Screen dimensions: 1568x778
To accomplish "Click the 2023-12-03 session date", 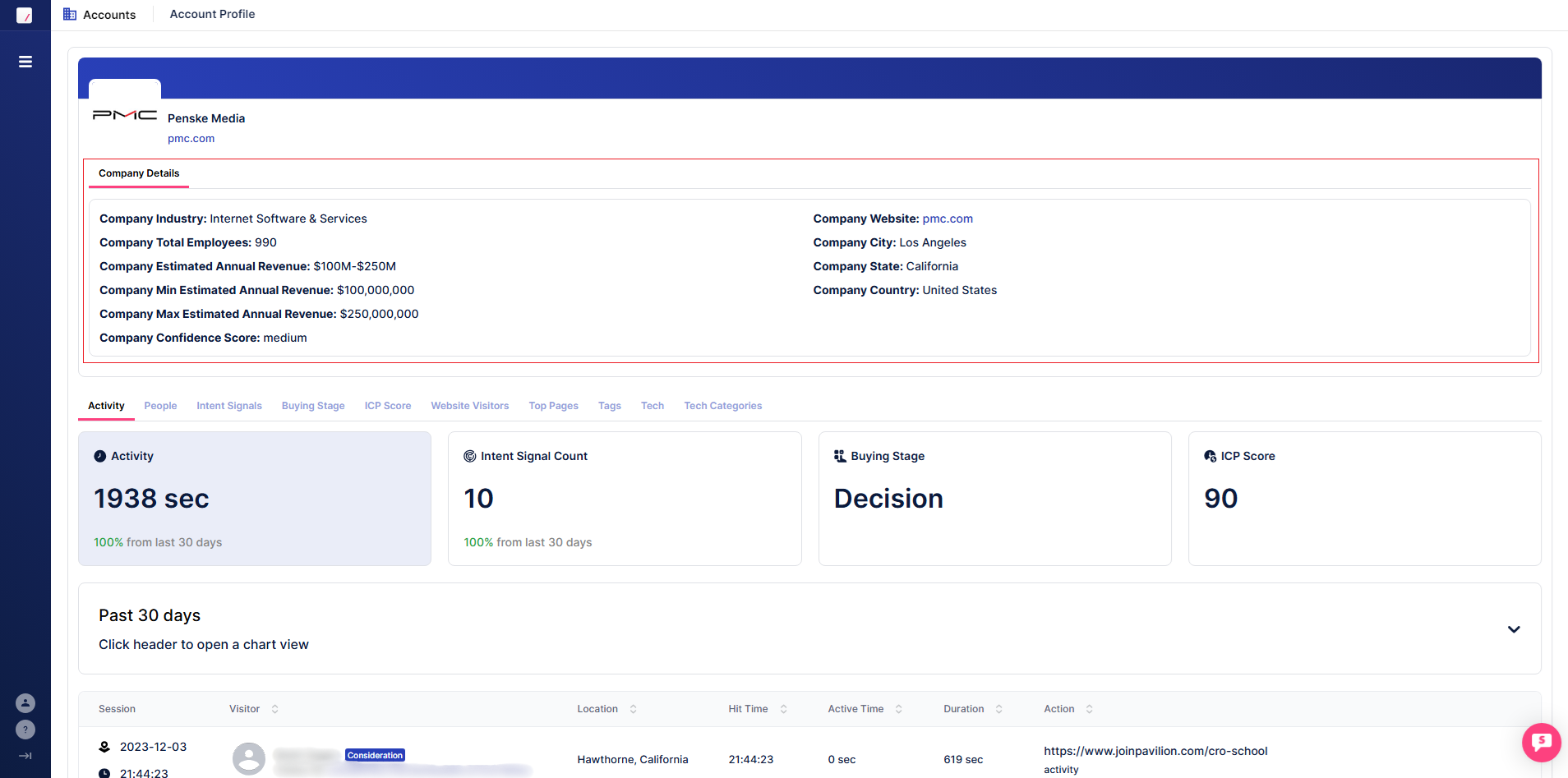I will (153, 747).
